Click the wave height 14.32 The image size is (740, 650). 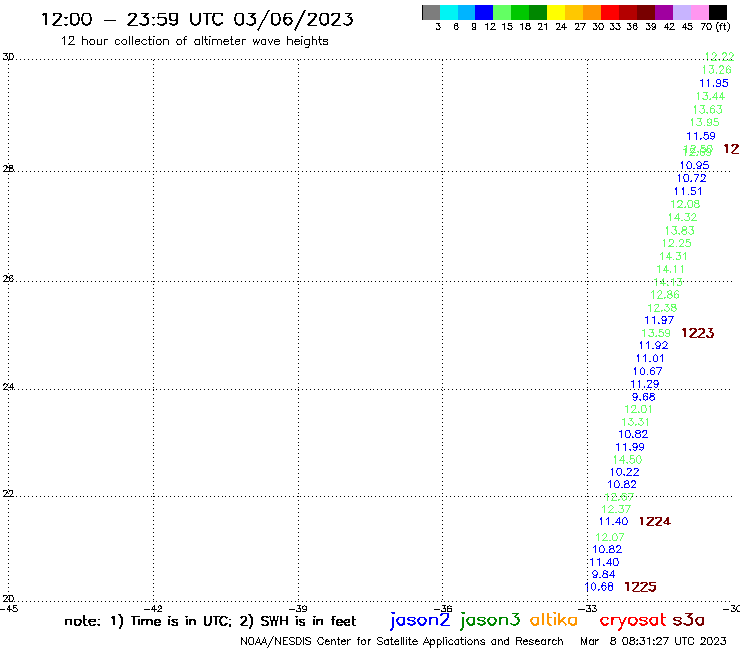(682, 217)
